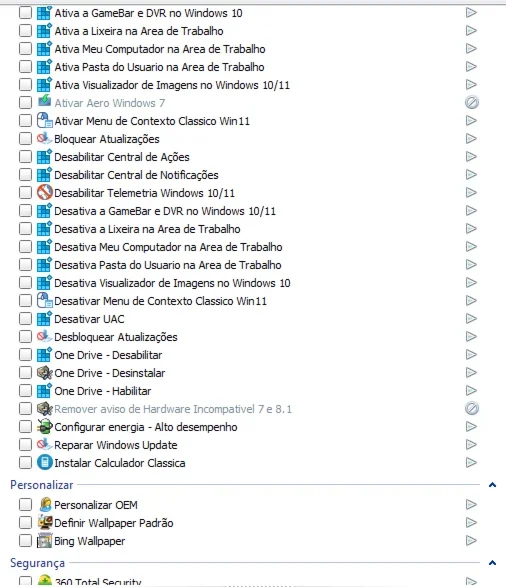
Task: Click the icon beside Ativar Aero Windows 7
Action: 44,102
